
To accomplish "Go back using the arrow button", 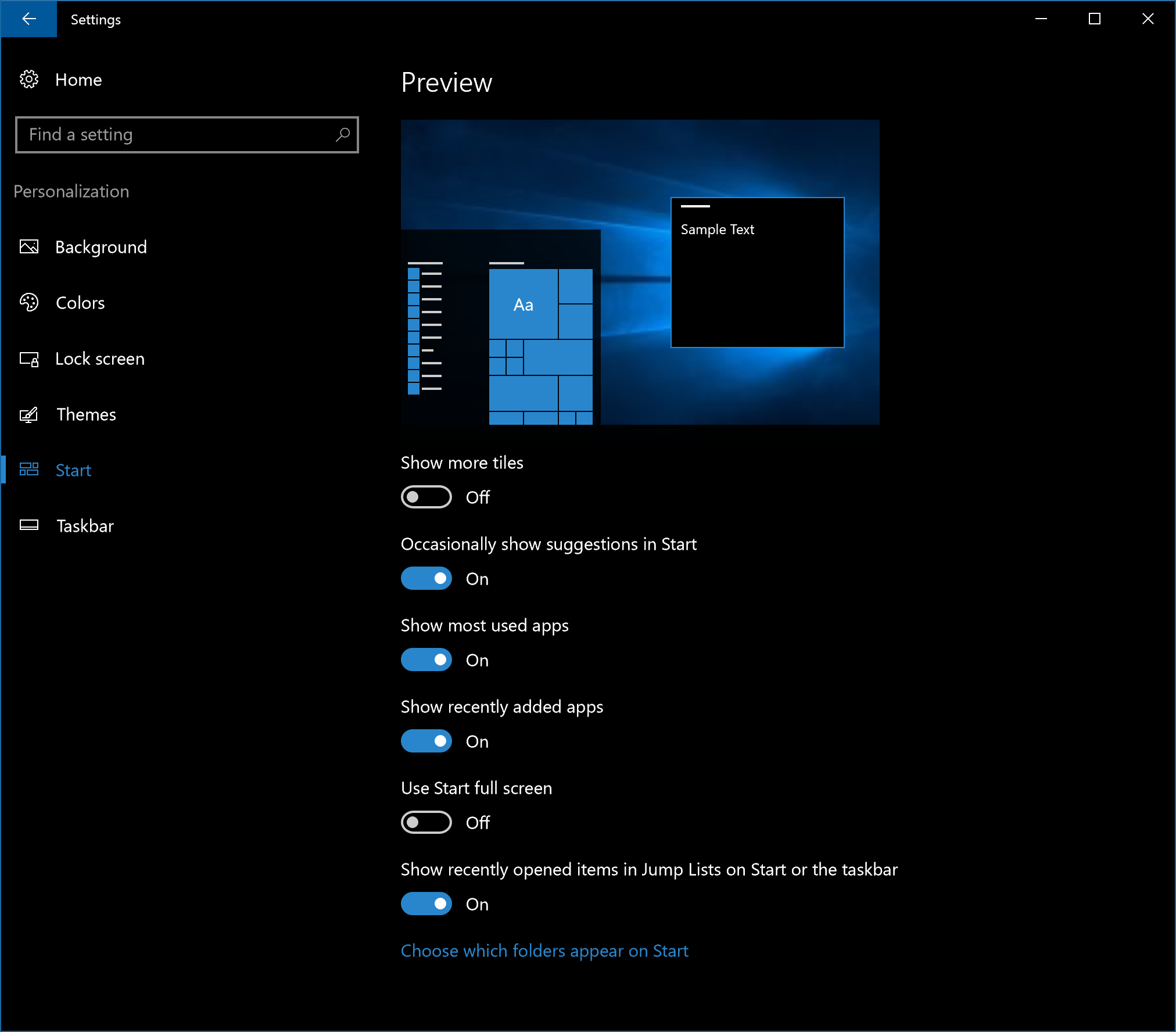I will point(28,19).
